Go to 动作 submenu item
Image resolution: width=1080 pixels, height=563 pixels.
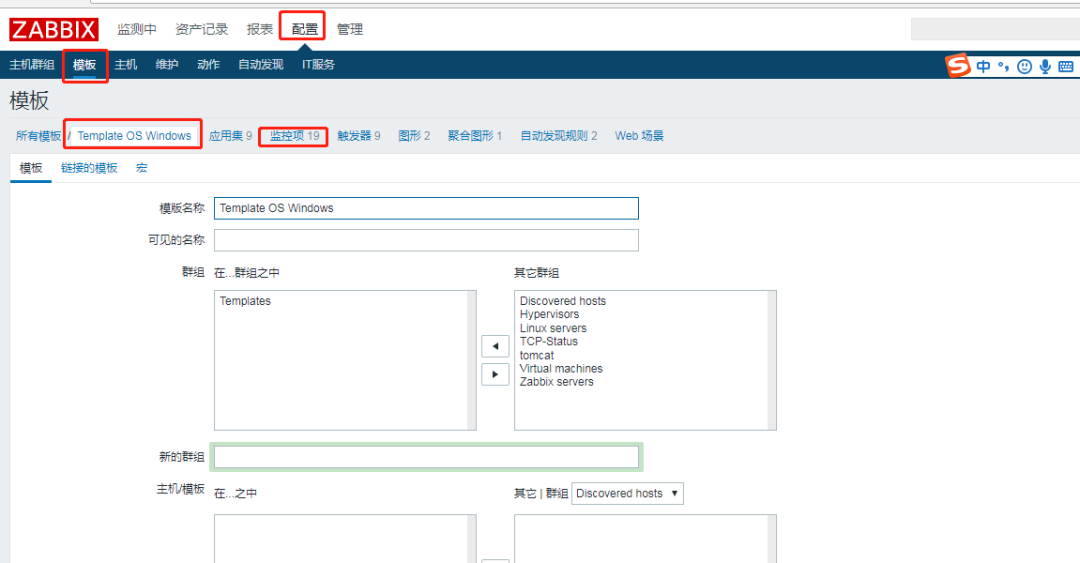pos(208,64)
